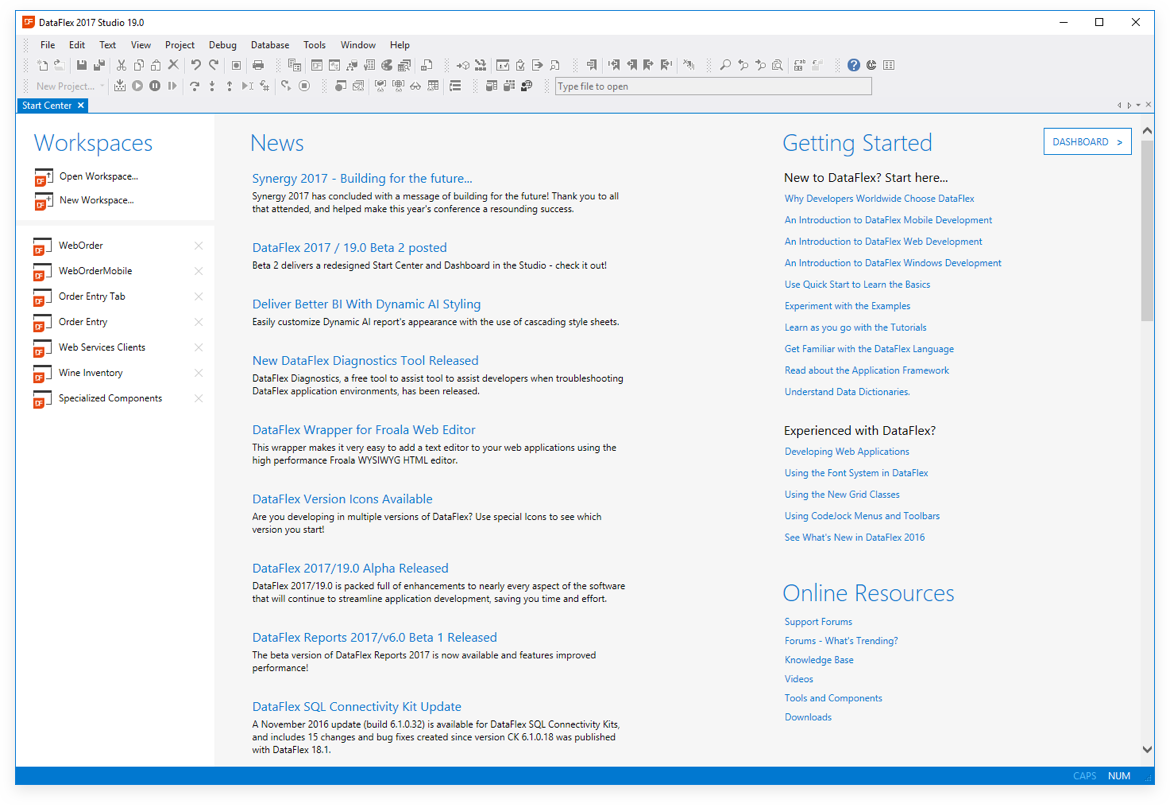
Task: Click the Compile project toolbar icon
Action: tap(119, 86)
